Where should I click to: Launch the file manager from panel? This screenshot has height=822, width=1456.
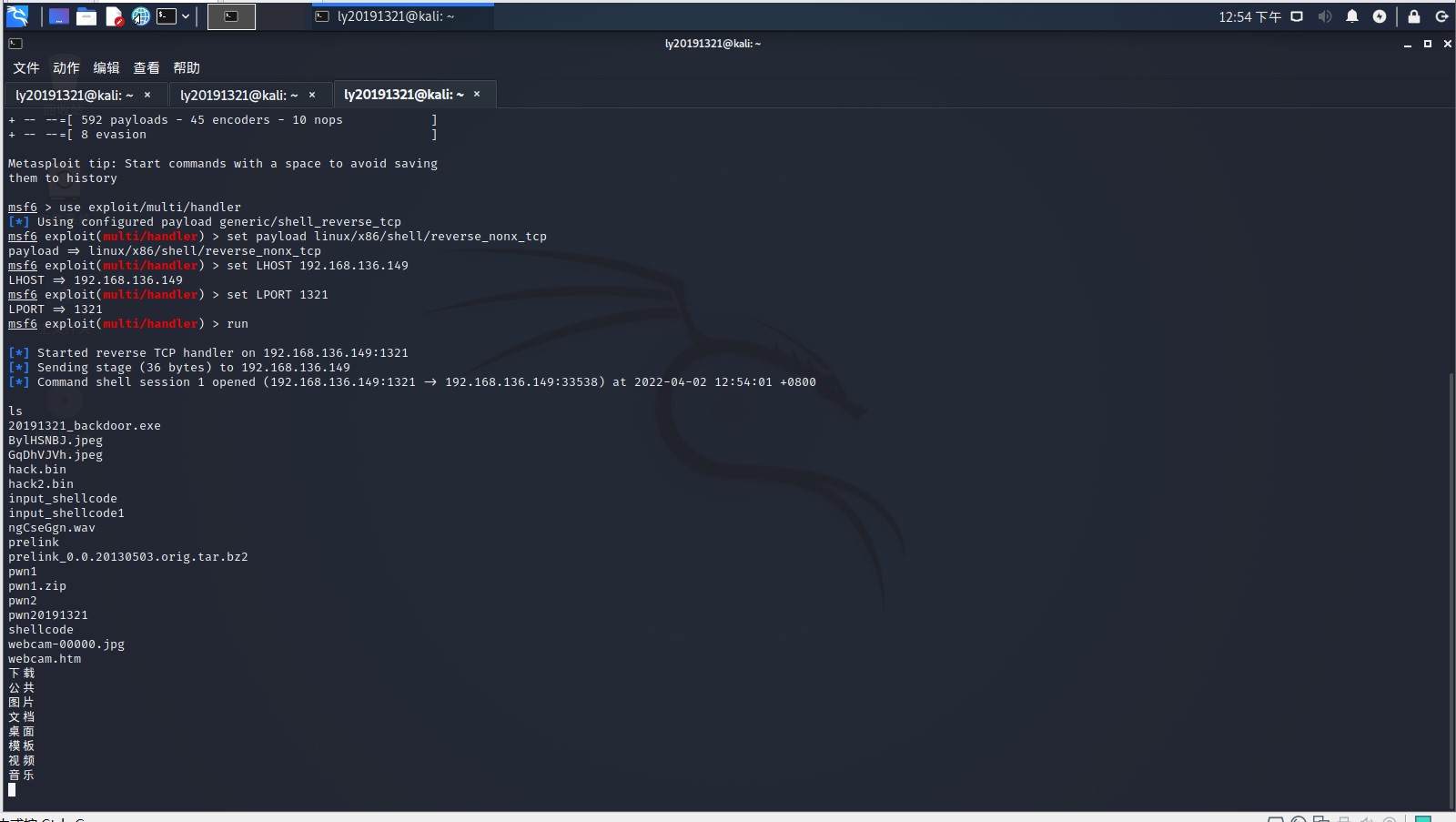86,16
